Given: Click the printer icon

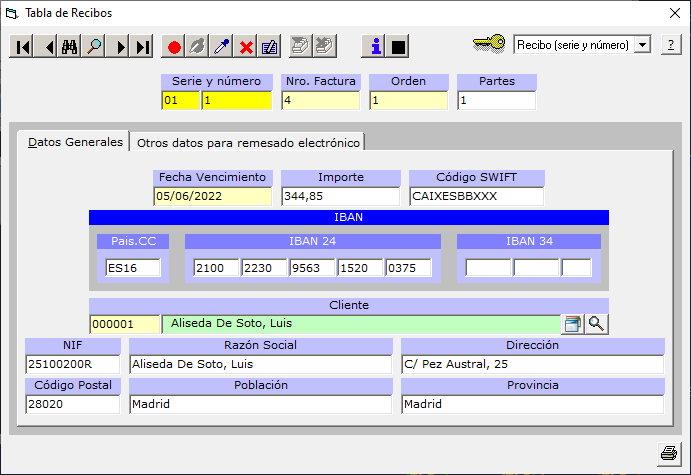Looking at the screenshot, I should pyautogui.click(x=668, y=452).
